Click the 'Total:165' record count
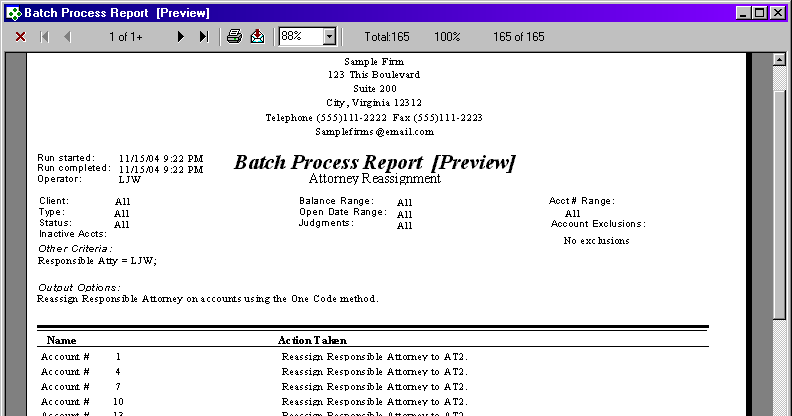Viewport: 792px width, 416px height. (386, 37)
